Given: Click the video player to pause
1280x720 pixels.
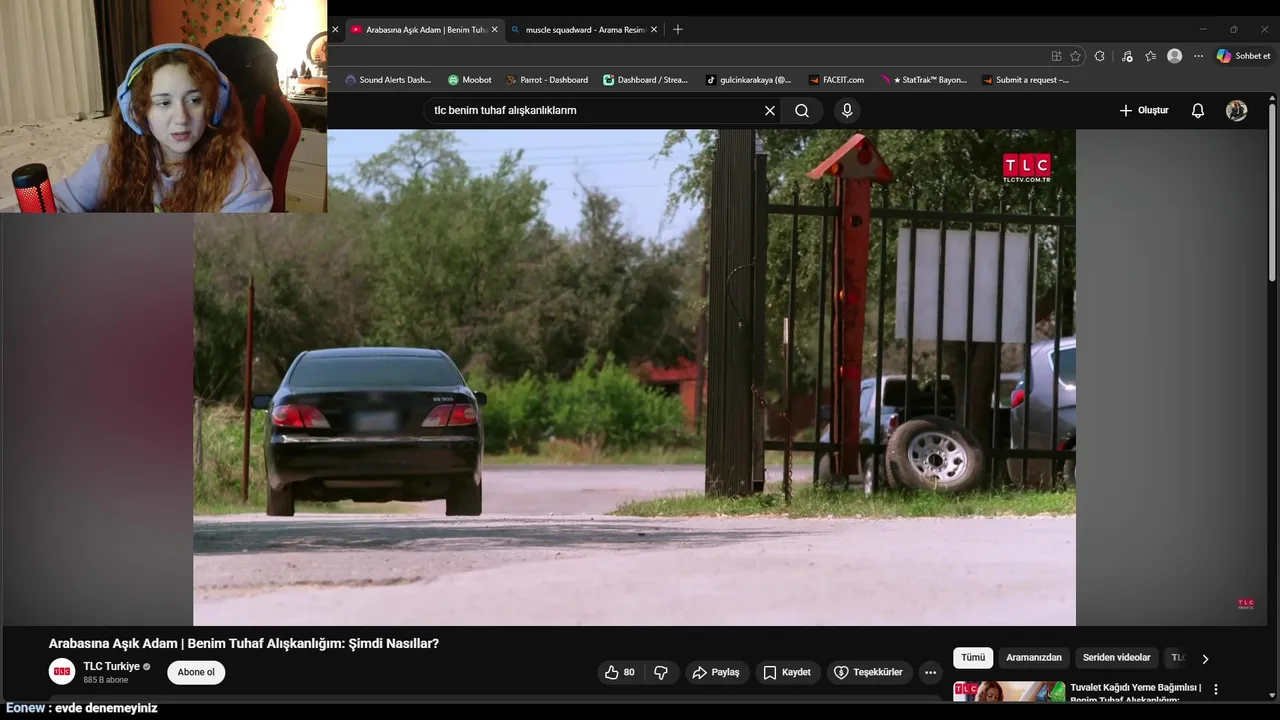Looking at the screenshot, I should coord(634,378).
